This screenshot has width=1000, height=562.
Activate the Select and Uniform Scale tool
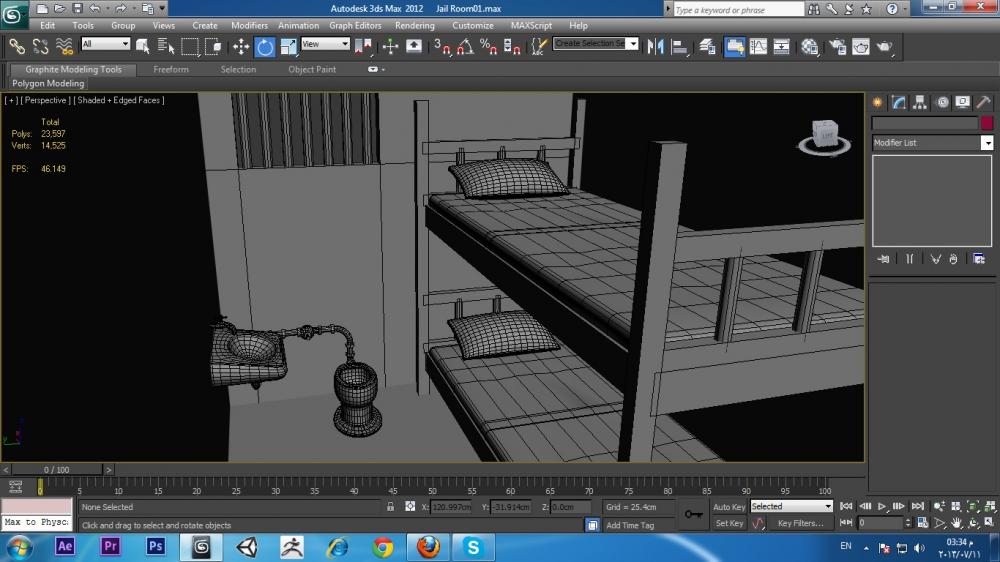pos(288,46)
